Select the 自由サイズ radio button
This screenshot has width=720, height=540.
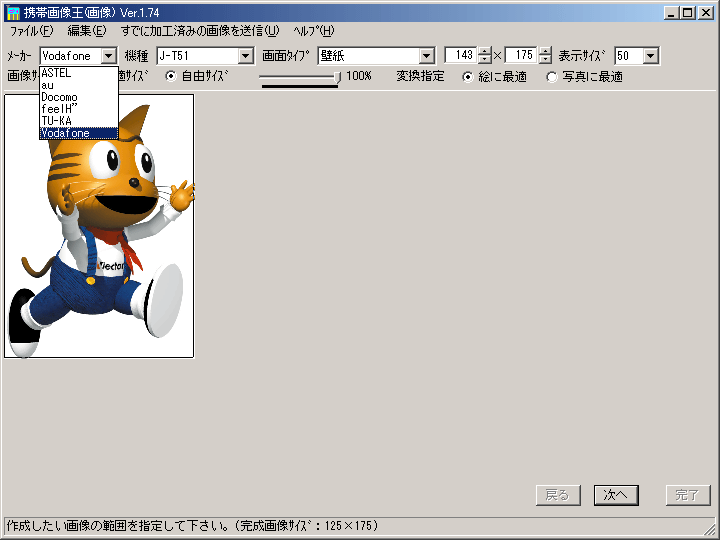pos(171,76)
